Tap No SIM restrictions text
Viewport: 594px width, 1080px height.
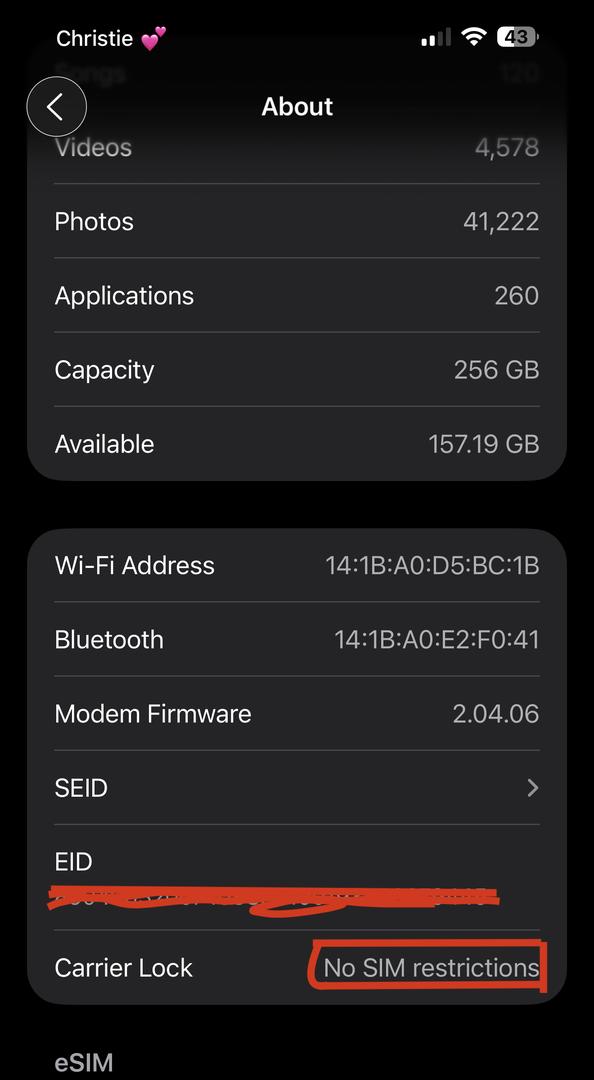431,968
